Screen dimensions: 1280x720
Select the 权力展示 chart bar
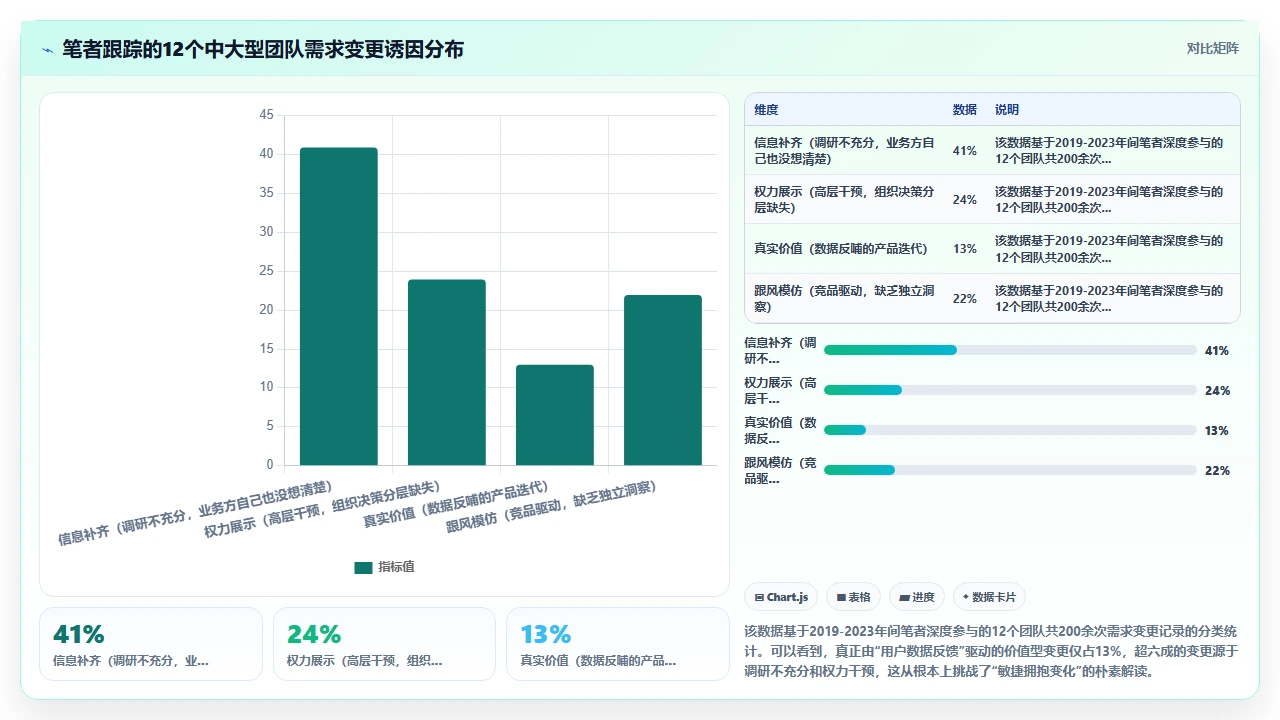[447, 372]
